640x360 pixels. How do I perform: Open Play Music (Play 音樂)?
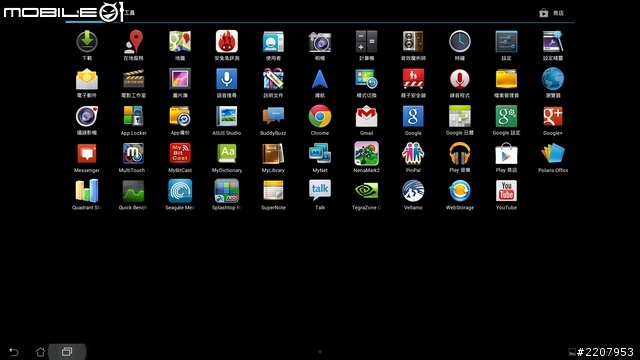pyautogui.click(x=460, y=154)
